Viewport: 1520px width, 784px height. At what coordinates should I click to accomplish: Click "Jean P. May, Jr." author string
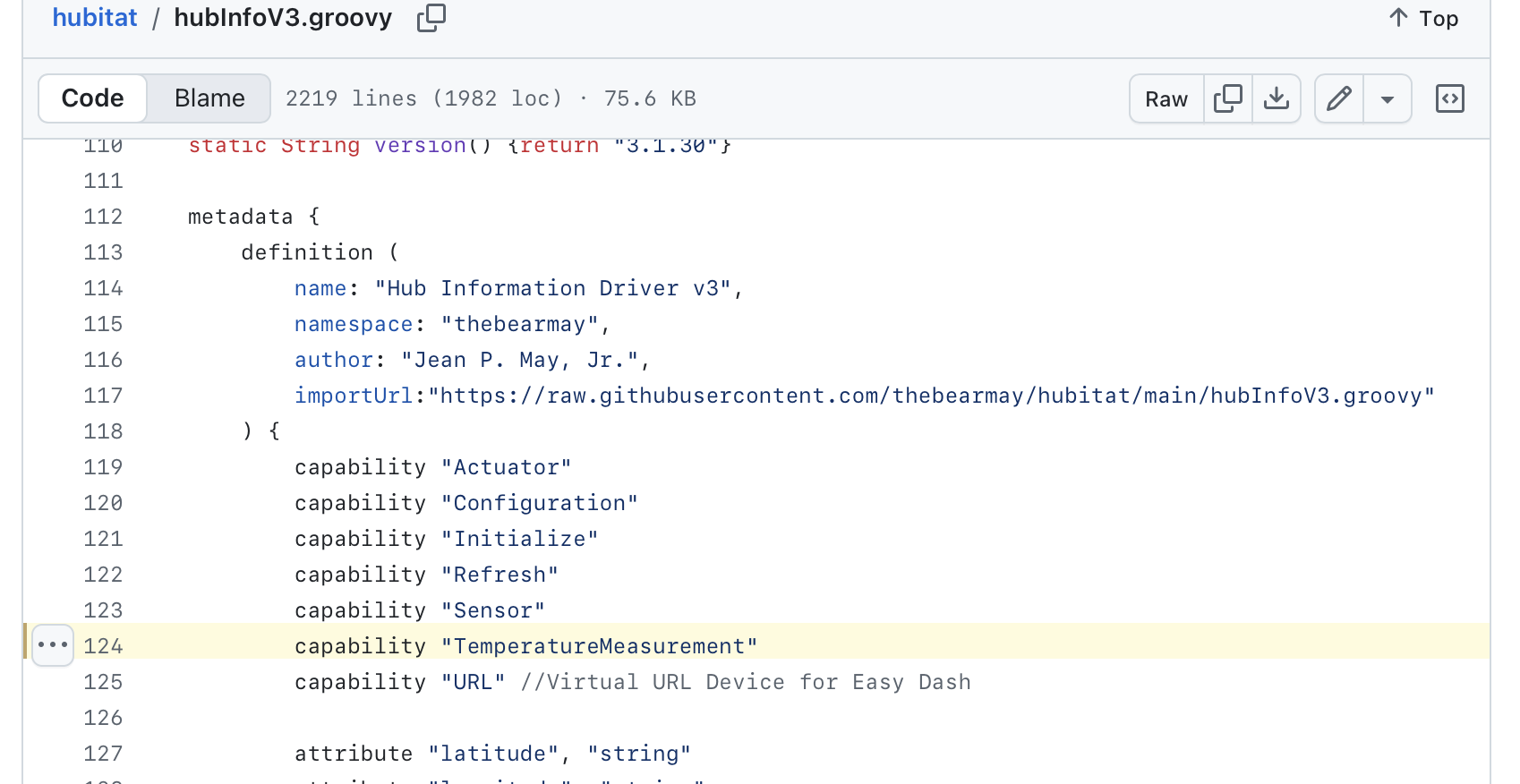[x=520, y=360]
